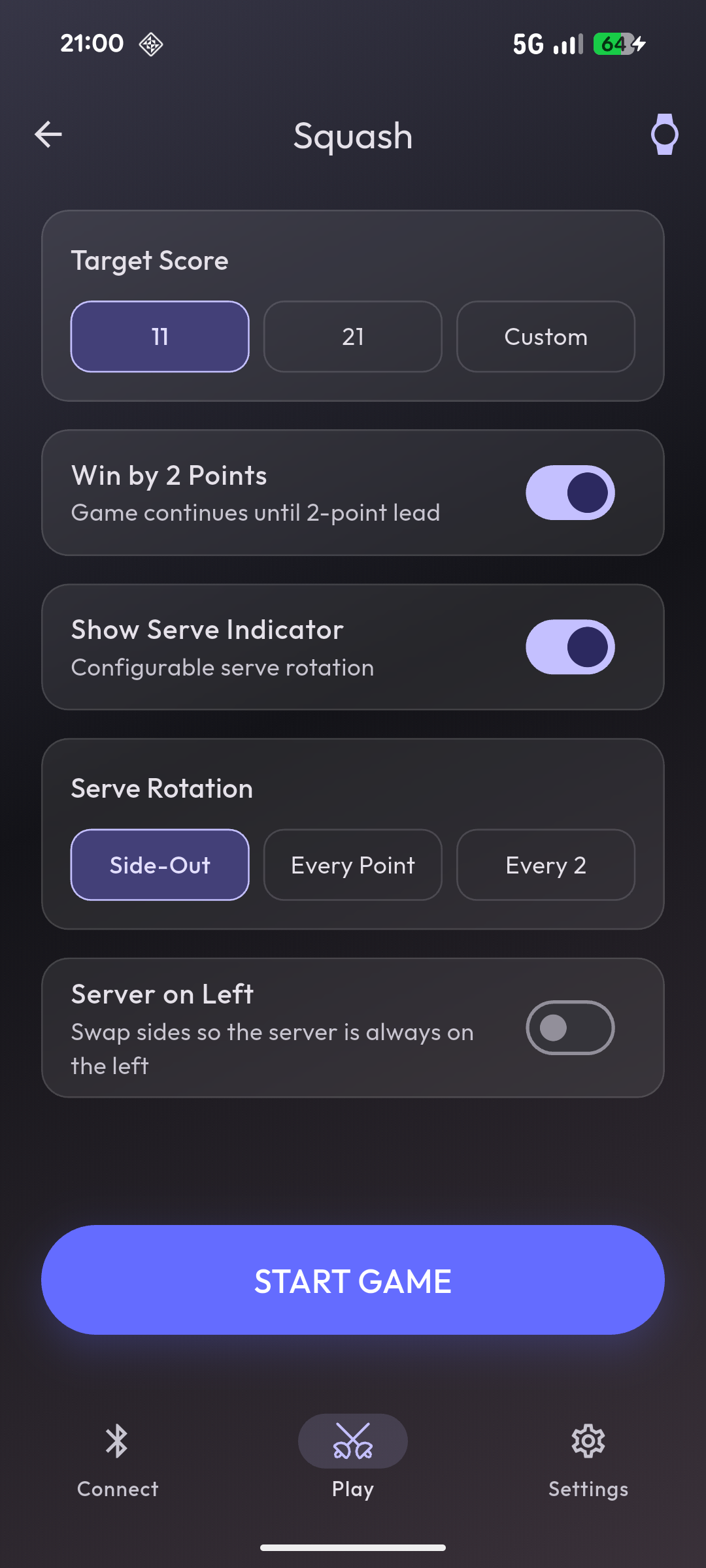
Task: Select target score 11
Action: [x=160, y=336]
